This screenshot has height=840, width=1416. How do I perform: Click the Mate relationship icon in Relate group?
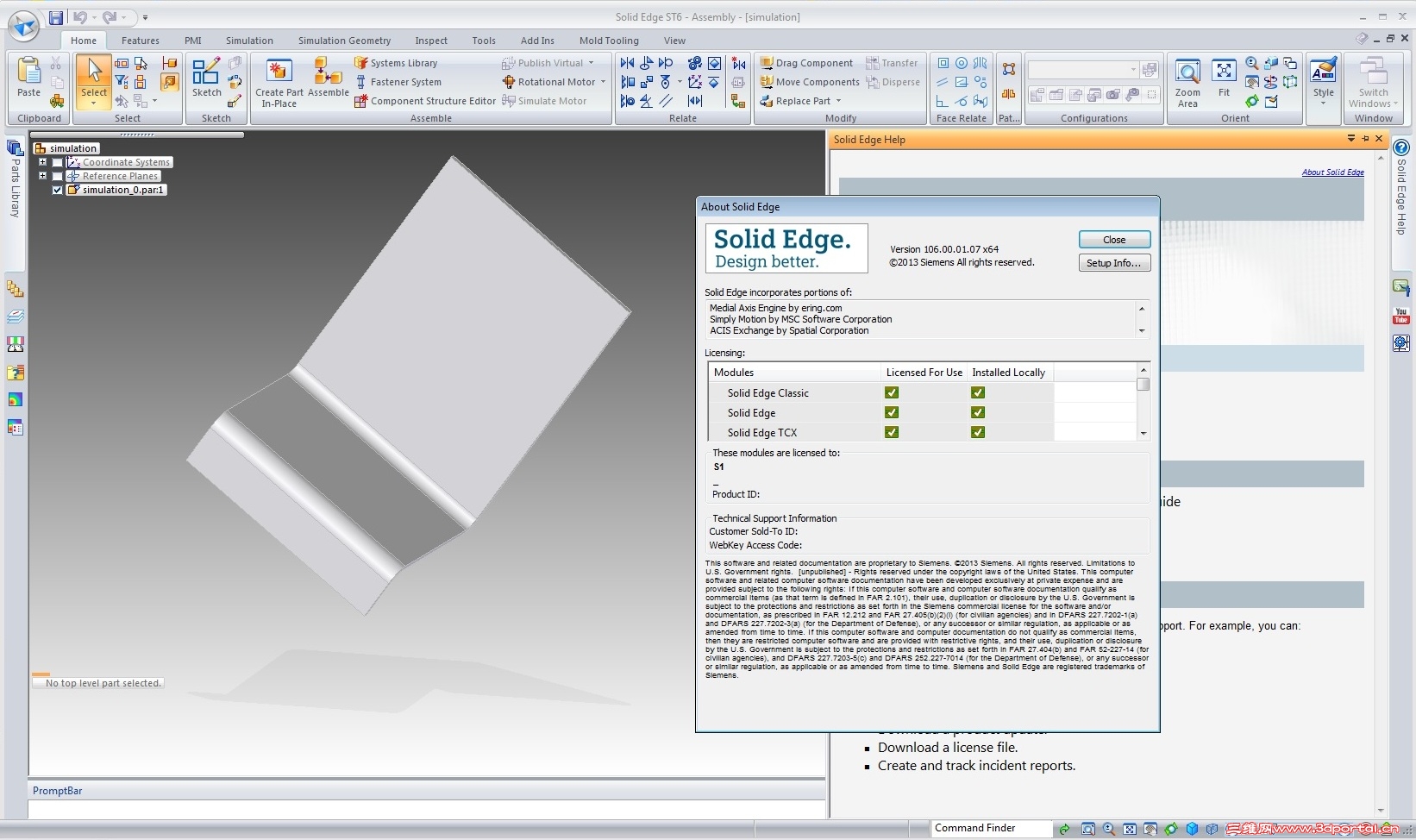[x=627, y=63]
